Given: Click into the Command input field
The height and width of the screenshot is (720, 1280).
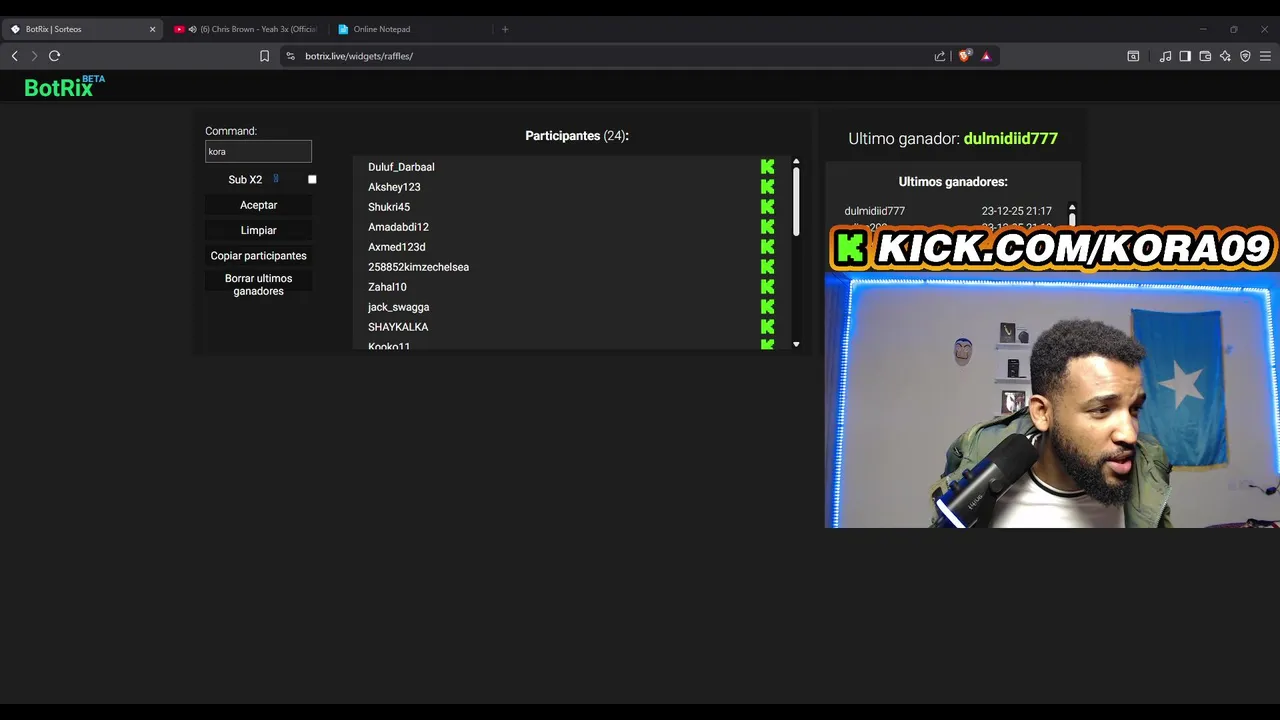Looking at the screenshot, I should pyautogui.click(x=258, y=151).
